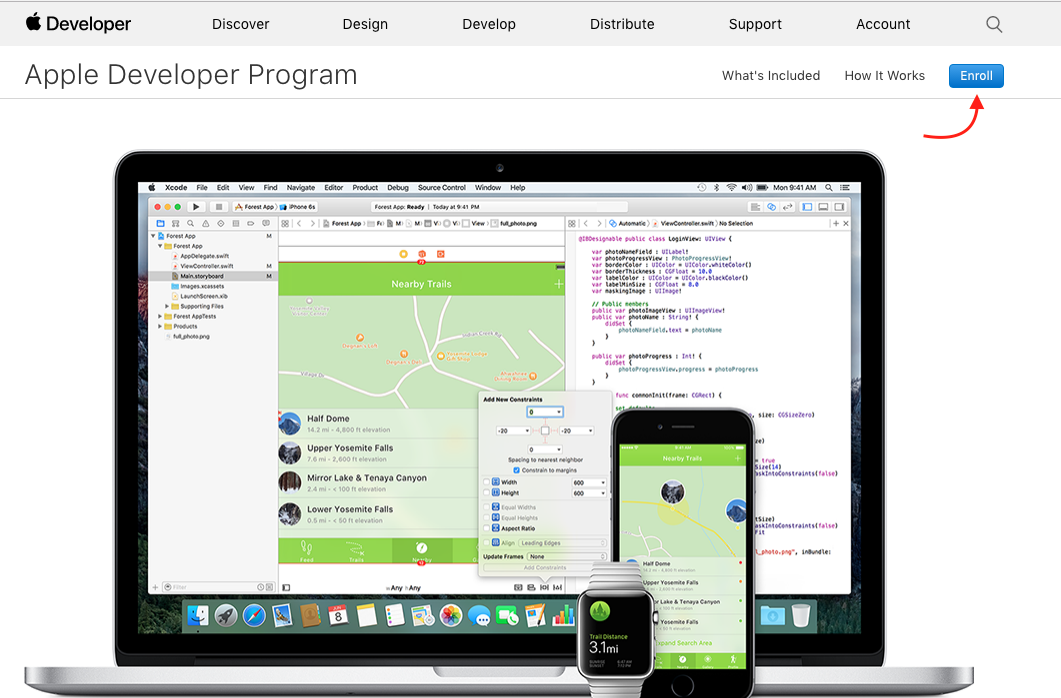Click the Trash icon in the Dock

[800, 615]
